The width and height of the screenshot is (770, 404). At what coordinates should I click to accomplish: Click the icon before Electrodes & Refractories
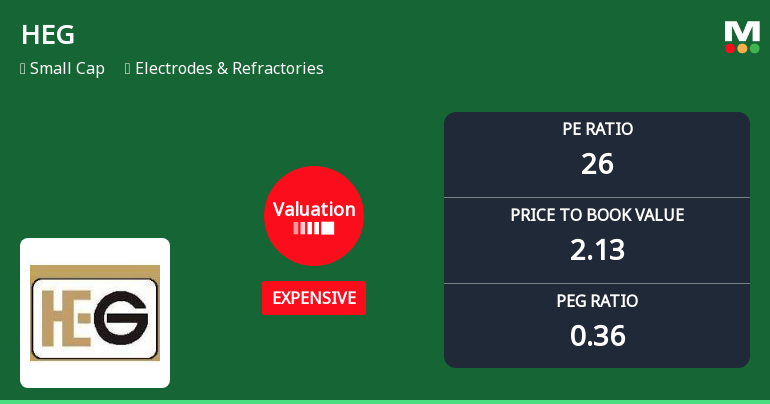(128, 69)
